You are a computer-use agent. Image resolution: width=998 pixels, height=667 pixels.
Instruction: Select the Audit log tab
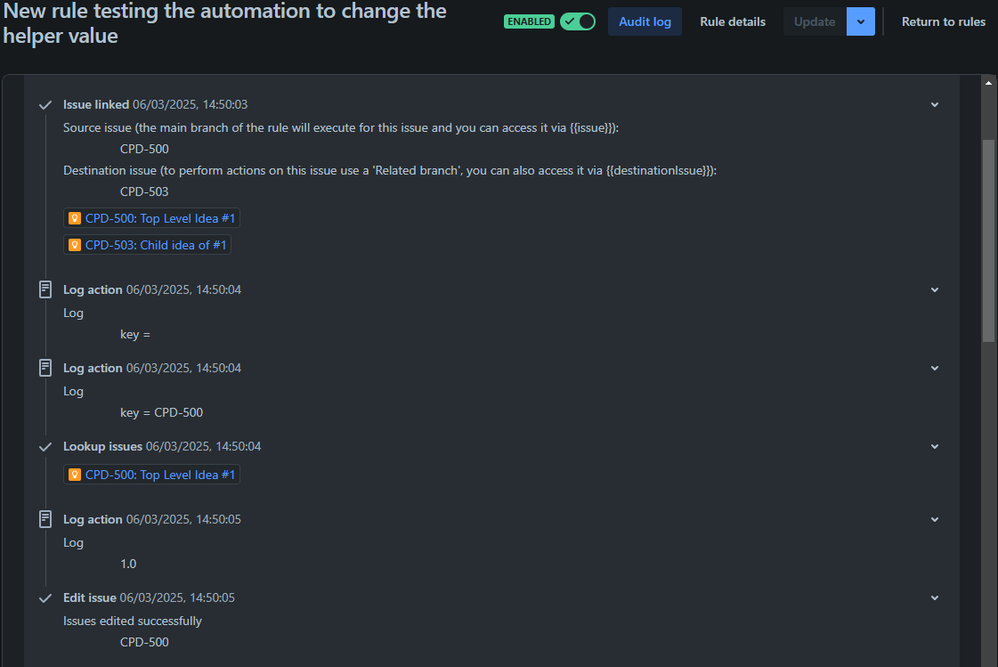pos(644,21)
